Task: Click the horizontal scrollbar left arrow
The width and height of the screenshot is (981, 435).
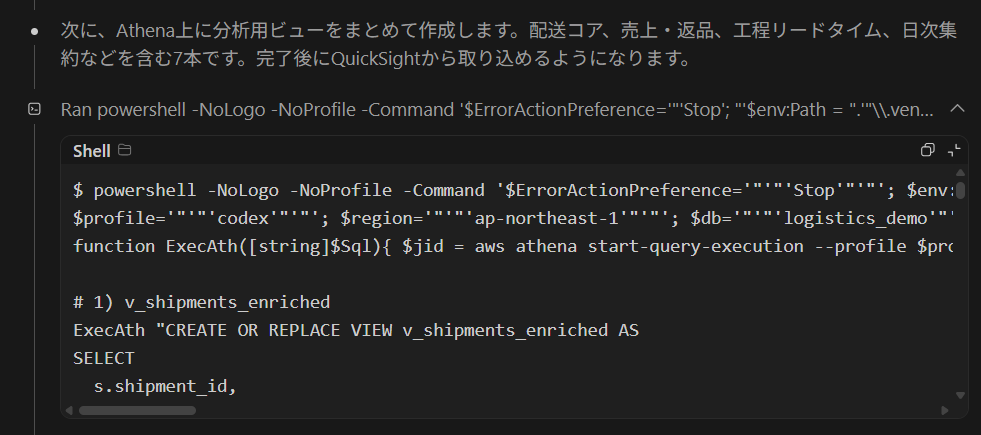Action: pyautogui.click(x=69, y=409)
